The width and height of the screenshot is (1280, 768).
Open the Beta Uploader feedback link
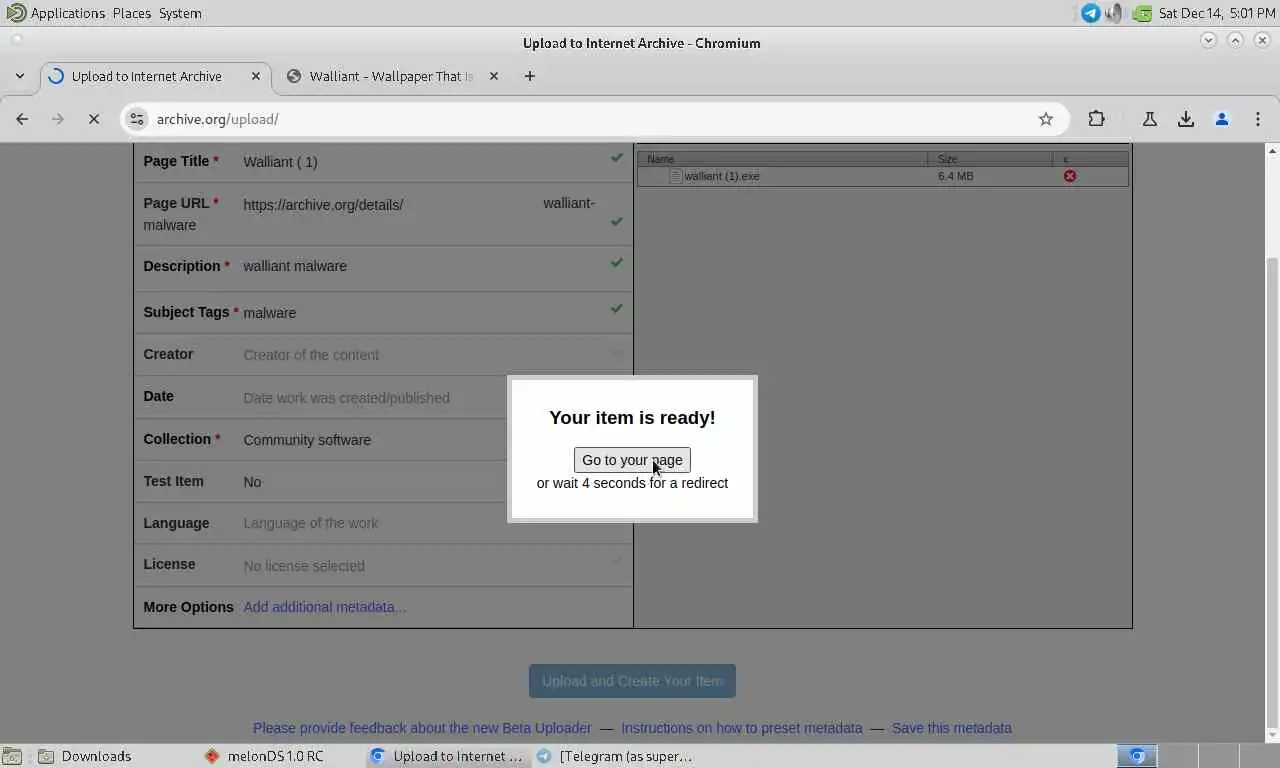[x=422, y=728]
